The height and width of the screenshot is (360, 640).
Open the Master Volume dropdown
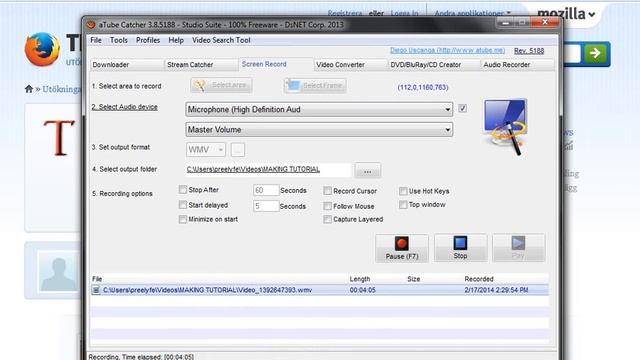coord(319,130)
